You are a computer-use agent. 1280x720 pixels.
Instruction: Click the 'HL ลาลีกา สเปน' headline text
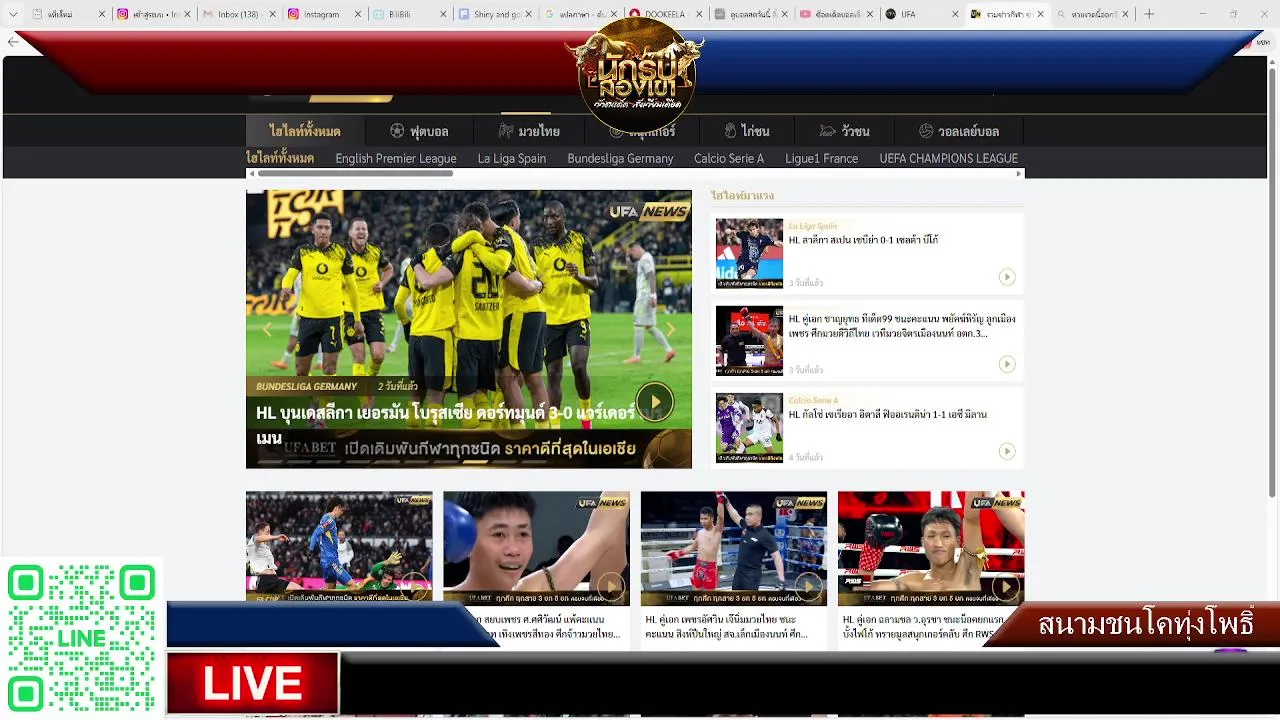coord(863,240)
